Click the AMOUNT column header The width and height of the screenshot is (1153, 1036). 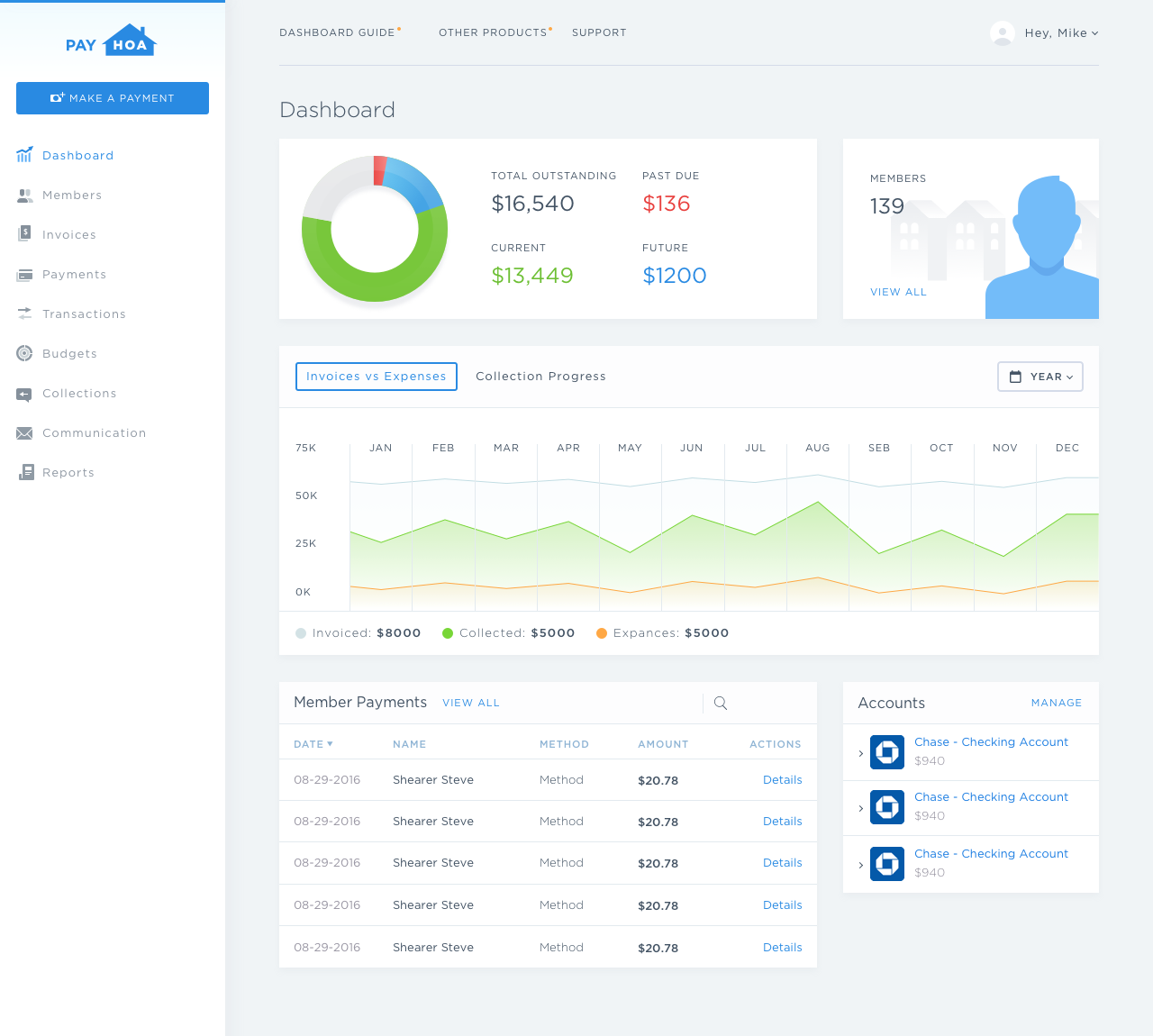pyautogui.click(x=663, y=744)
